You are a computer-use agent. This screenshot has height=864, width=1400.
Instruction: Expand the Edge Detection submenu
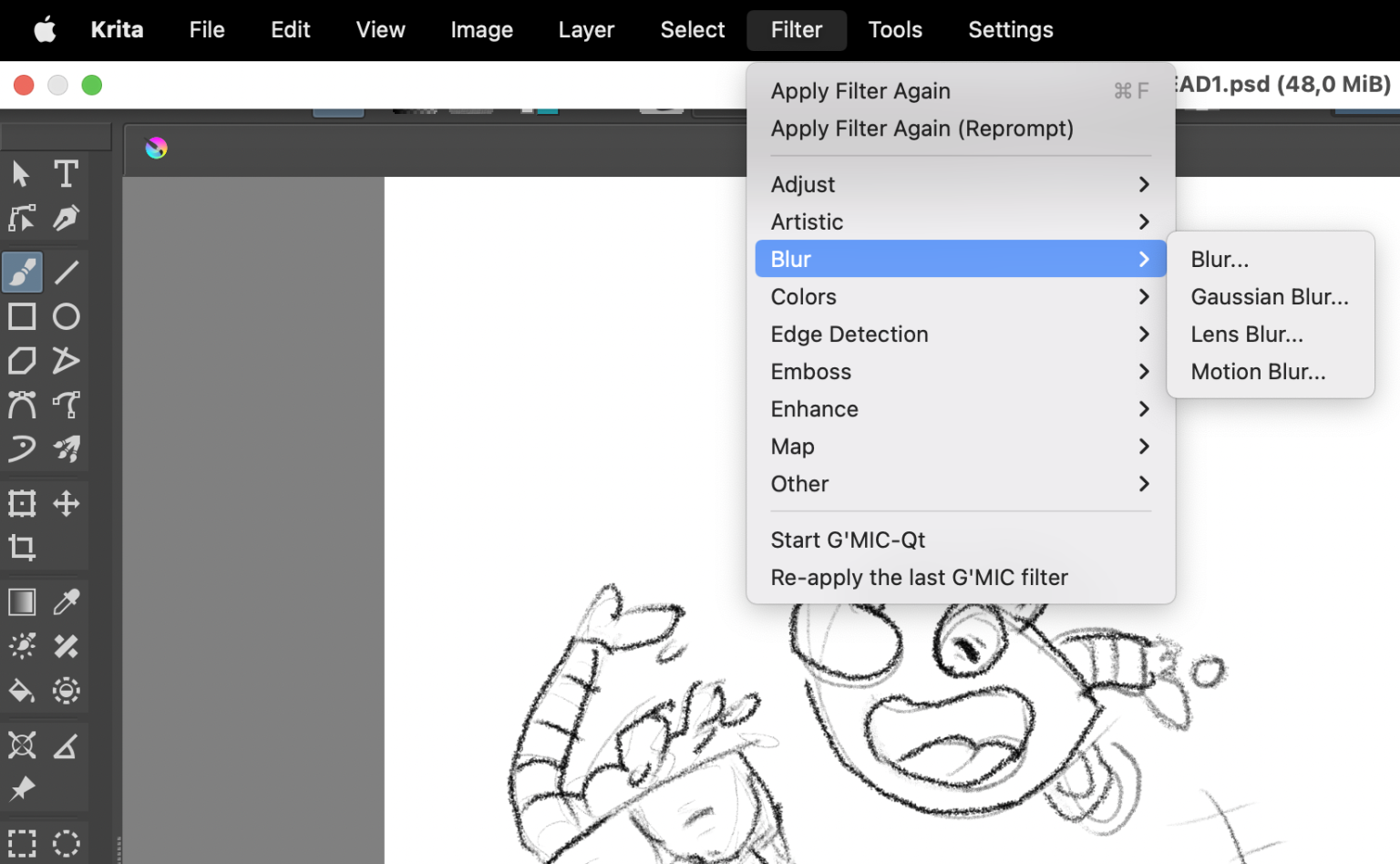(957, 334)
